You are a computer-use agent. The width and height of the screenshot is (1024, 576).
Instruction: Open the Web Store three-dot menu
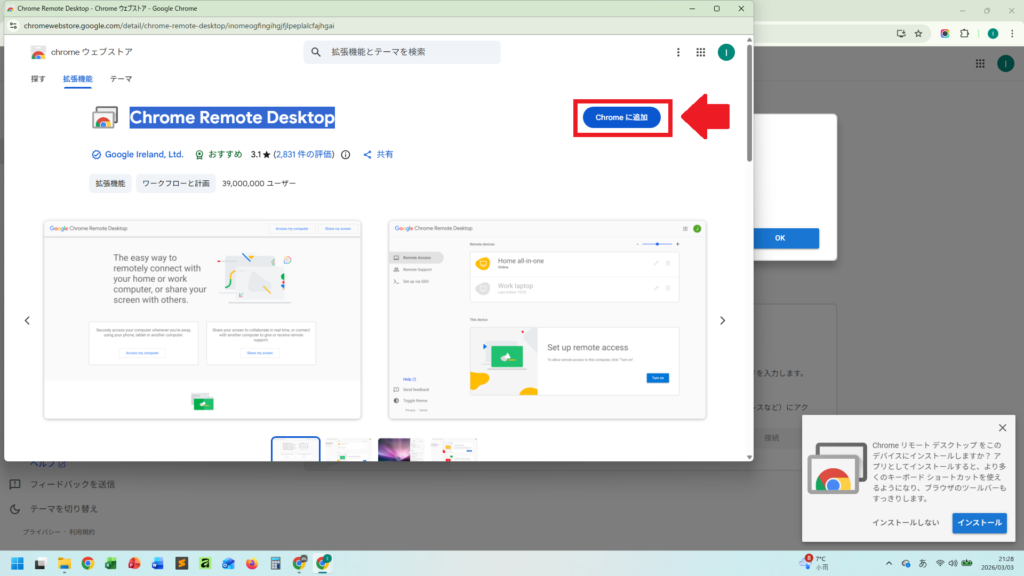[x=678, y=52]
